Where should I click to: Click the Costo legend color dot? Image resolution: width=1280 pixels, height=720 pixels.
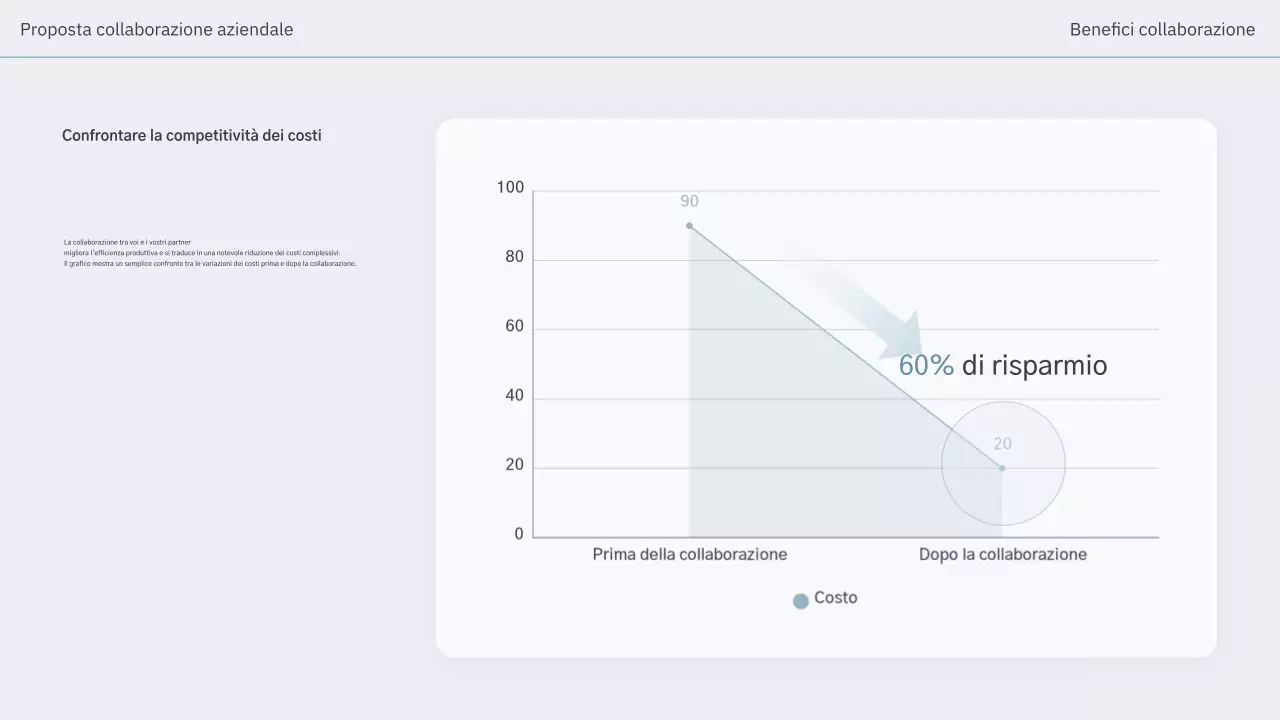click(800, 601)
